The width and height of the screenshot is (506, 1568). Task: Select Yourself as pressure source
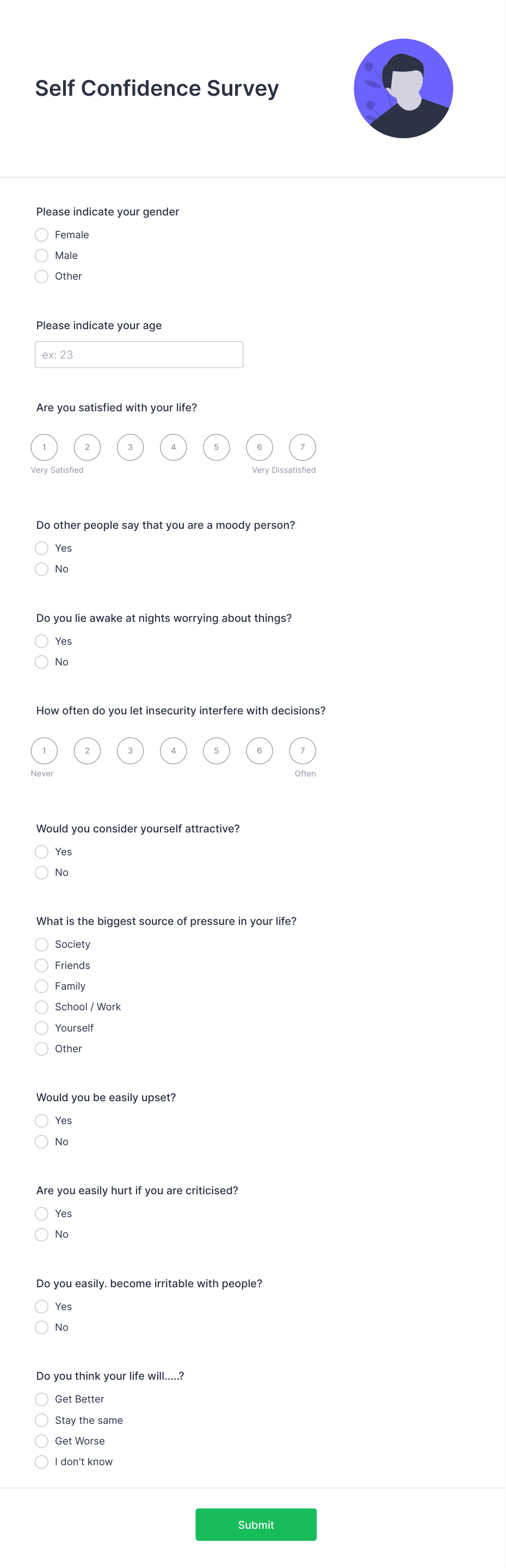(x=41, y=1028)
